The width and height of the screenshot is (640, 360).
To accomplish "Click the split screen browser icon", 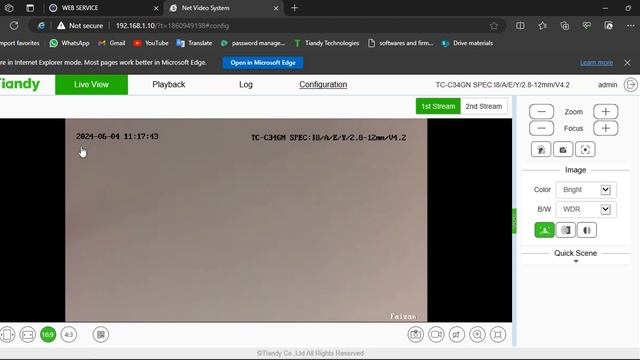I will click(520, 26).
